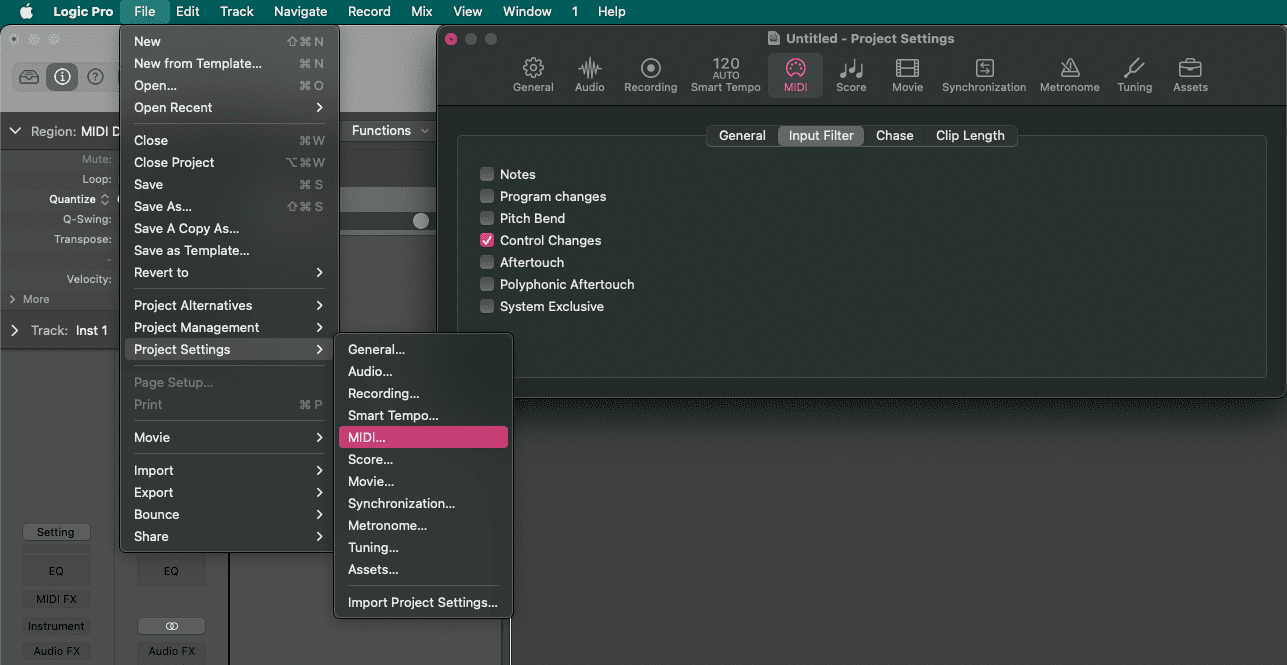Viewport: 1287px width, 665px height.
Task: Enable Program changes filter checkbox
Action: coord(487,196)
